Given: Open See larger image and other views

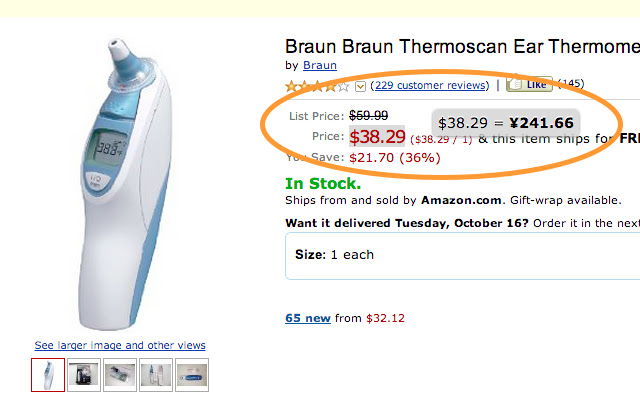Looking at the screenshot, I should pos(120,345).
